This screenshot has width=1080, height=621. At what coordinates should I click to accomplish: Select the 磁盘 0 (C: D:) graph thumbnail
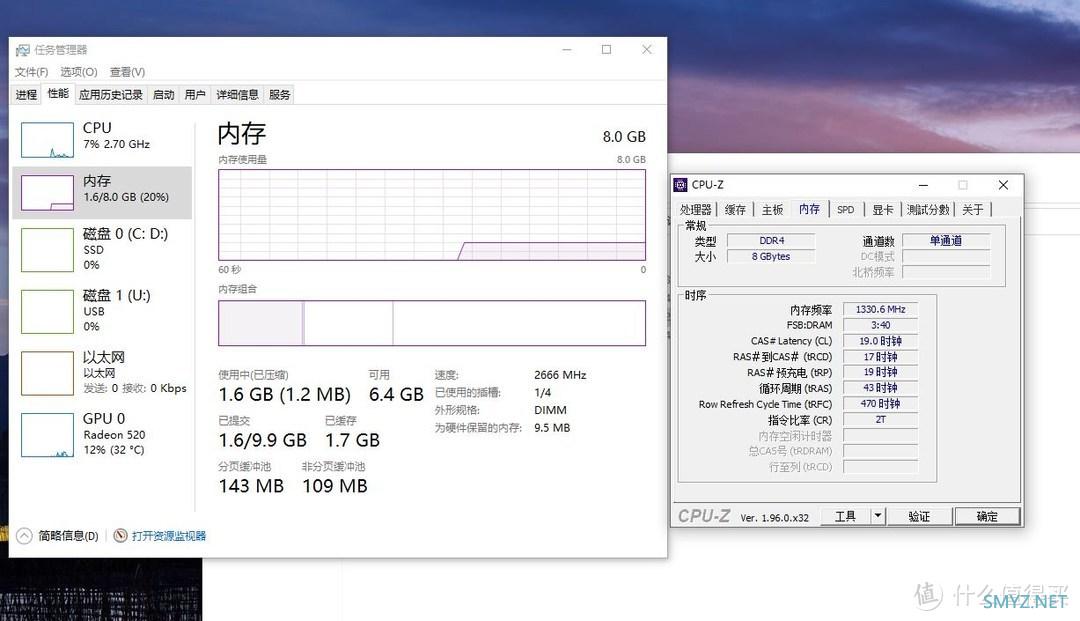pyautogui.click(x=47, y=250)
